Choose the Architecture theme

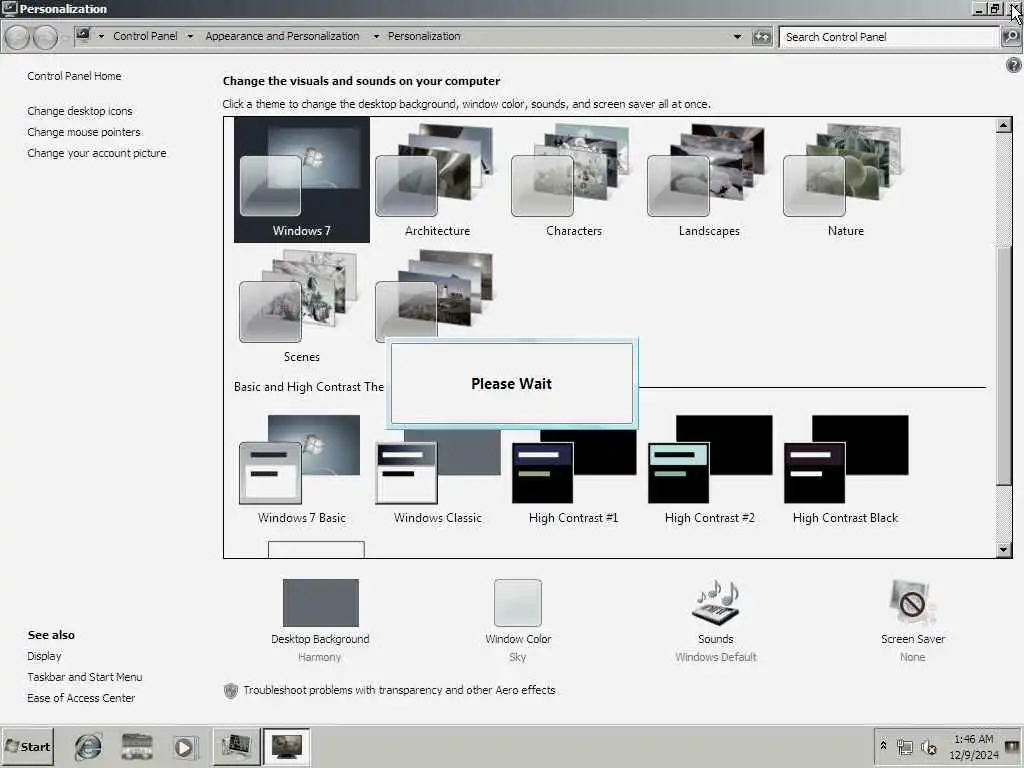pyautogui.click(x=437, y=180)
